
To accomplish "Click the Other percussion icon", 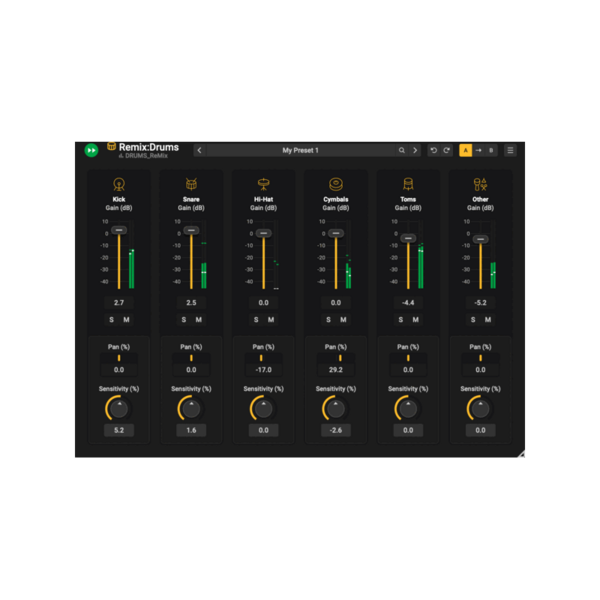I will (480, 184).
